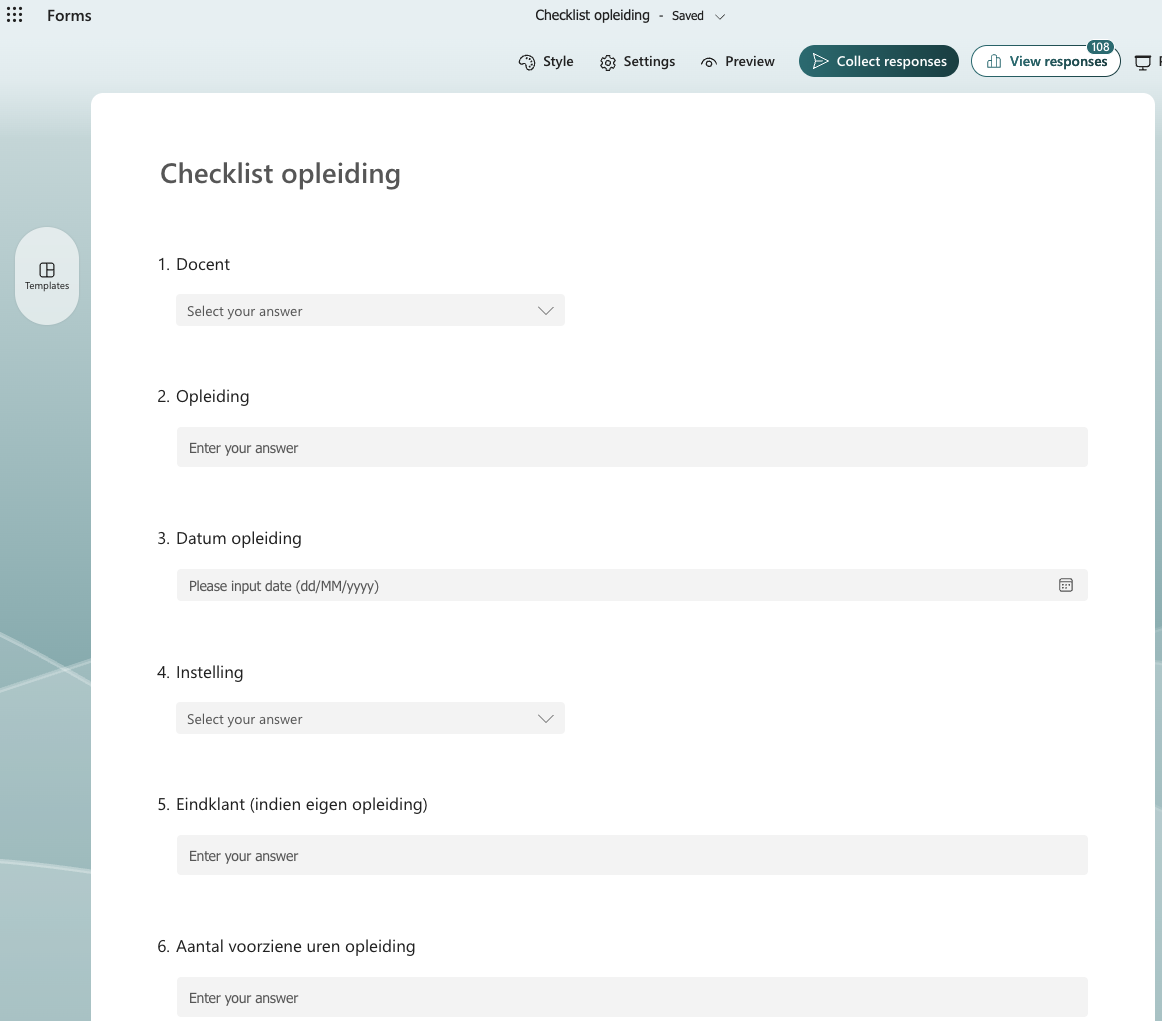The height and width of the screenshot is (1021, 1162).
Task: Open the calendar picker for Datum opleiding
Action: pos(1066,585)
